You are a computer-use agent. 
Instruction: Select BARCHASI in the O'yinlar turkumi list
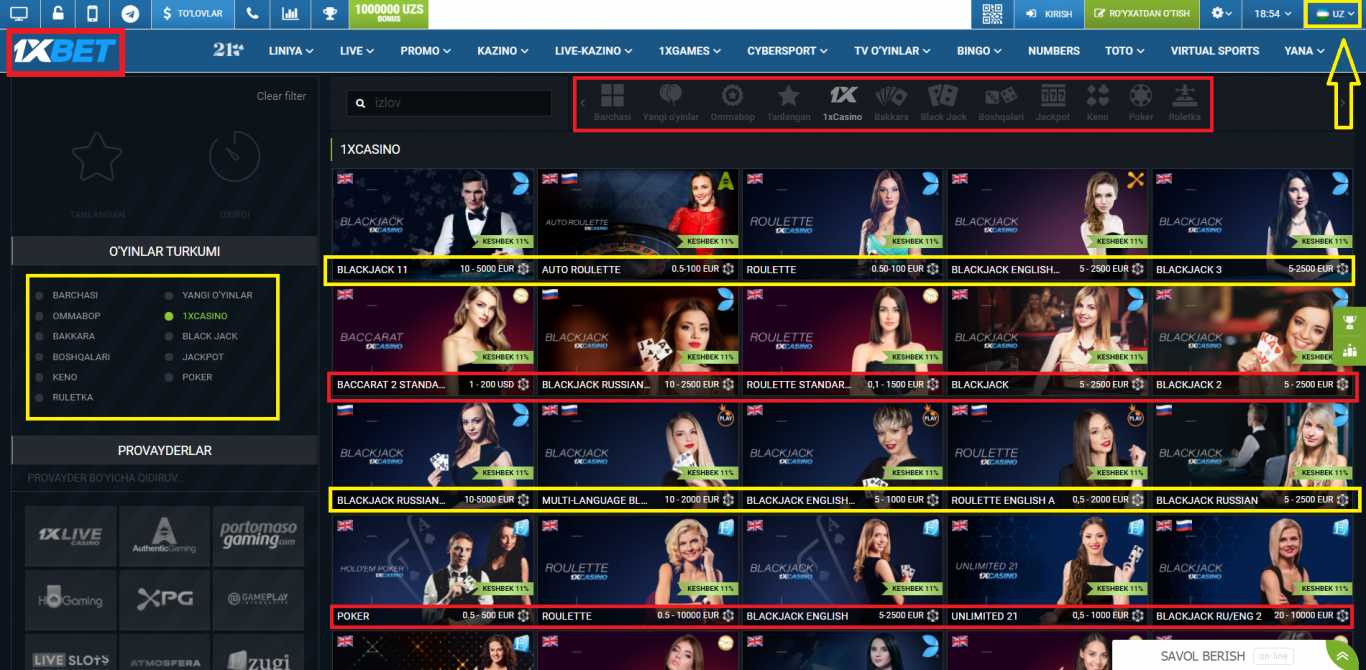(75, 296)
